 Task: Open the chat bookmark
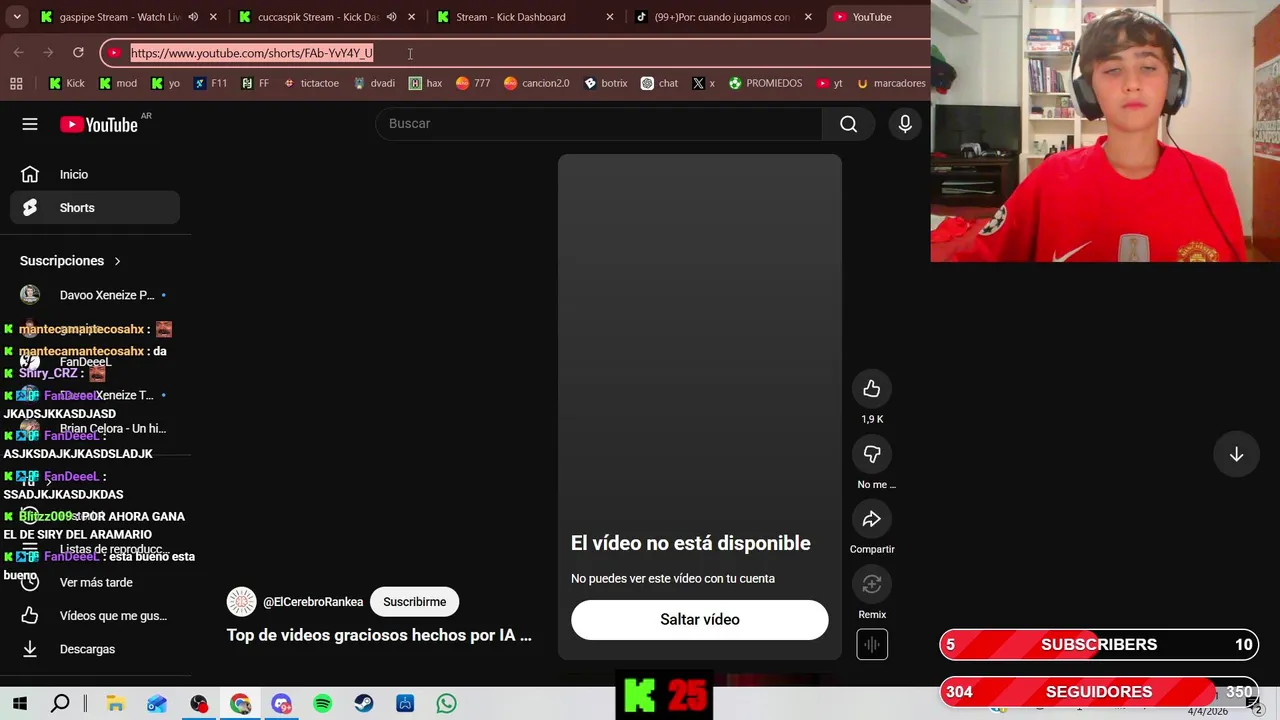pos(660,83)
